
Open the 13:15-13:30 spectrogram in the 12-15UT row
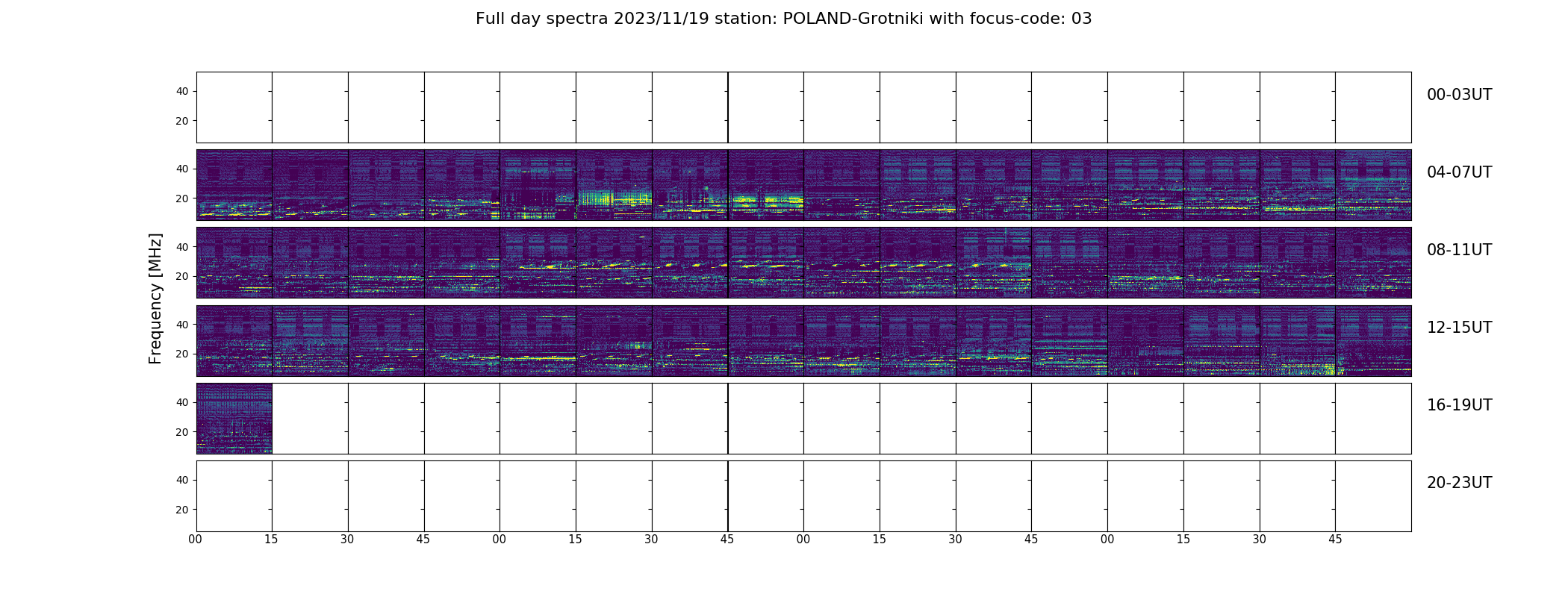614,340
